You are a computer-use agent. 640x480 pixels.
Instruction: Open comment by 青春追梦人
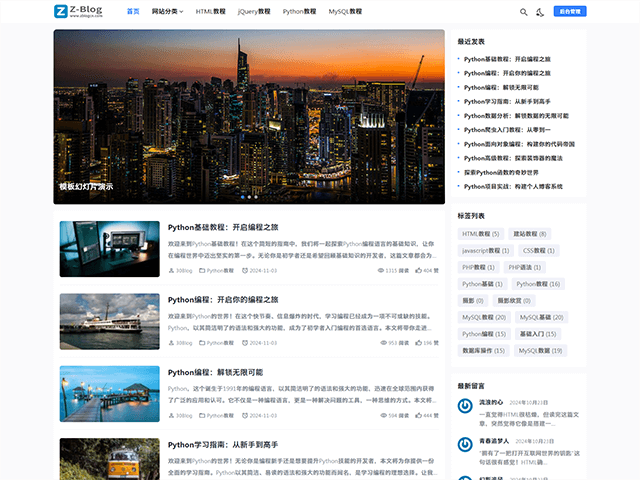529,458
